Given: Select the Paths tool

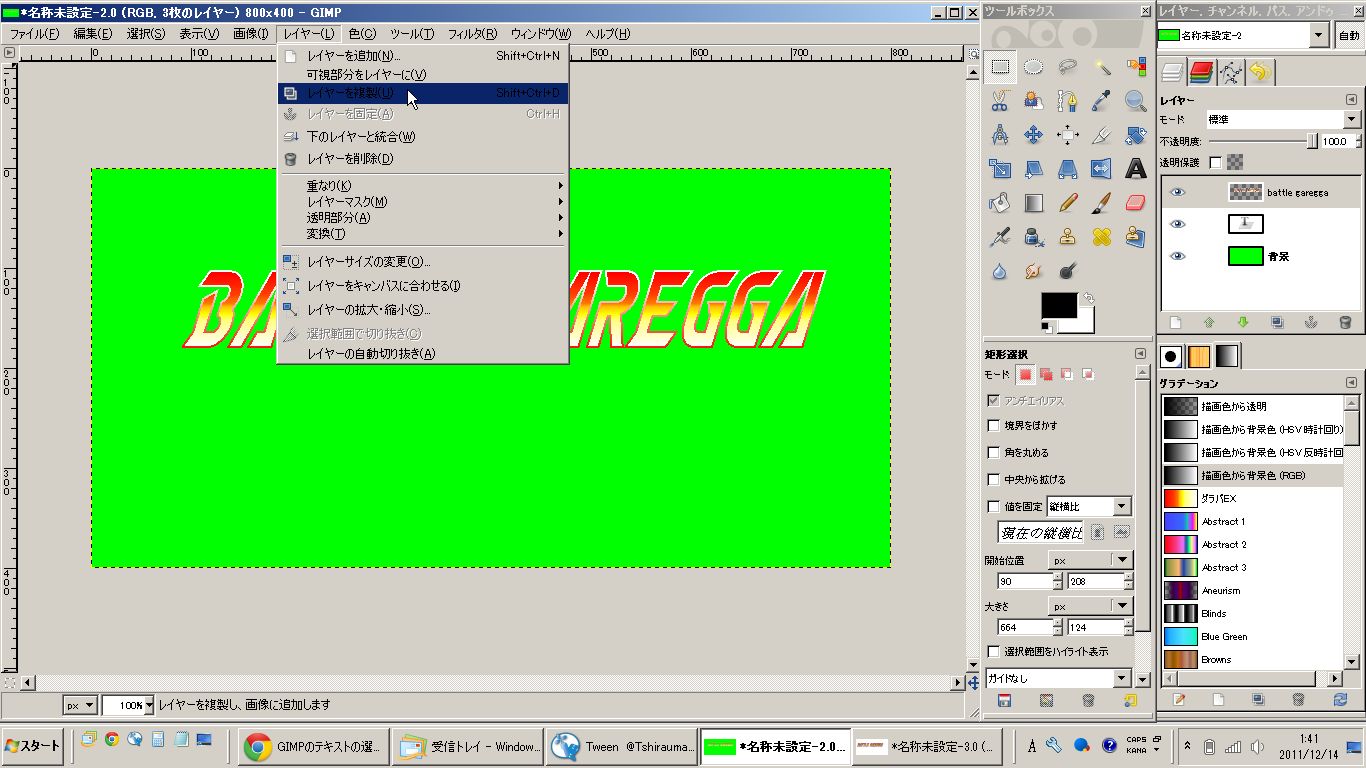Looking at the screenshot, I should pyautogui.click(x=1067, y=101).
